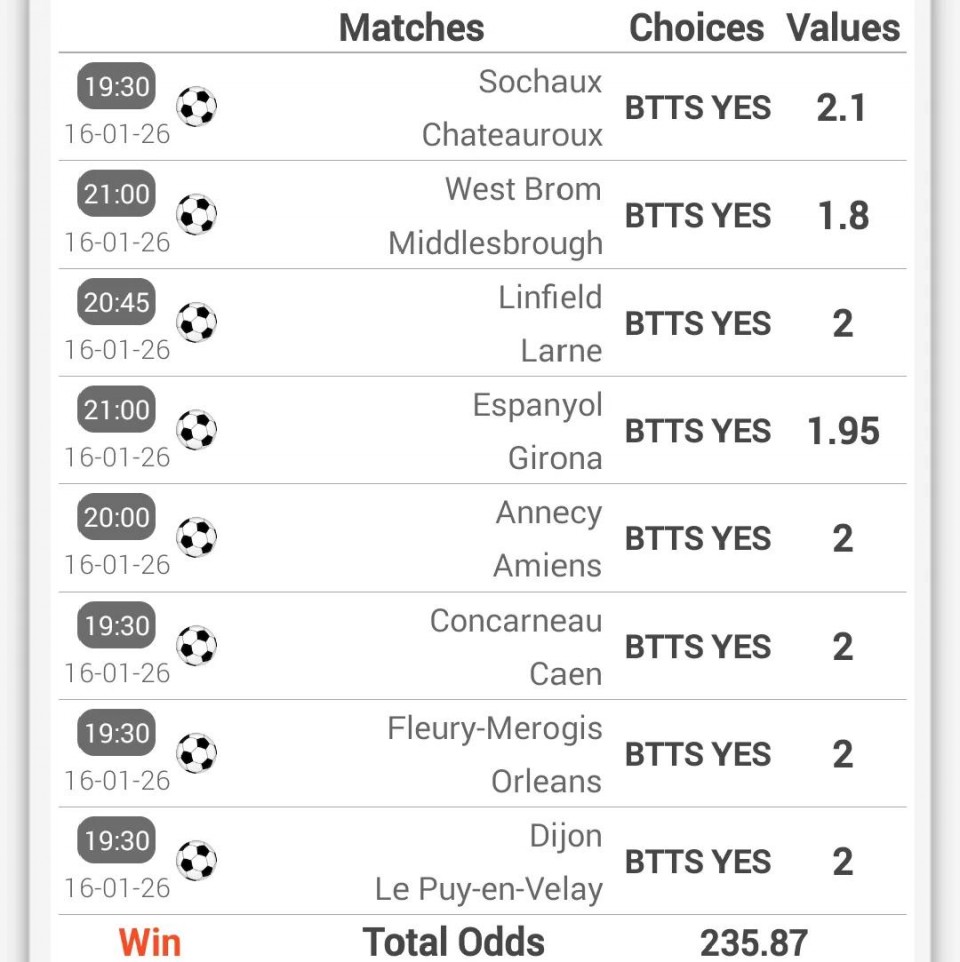
Task: Tap the 1.95 value for Espanyol Girona
Action: click(x=843, y=431)
